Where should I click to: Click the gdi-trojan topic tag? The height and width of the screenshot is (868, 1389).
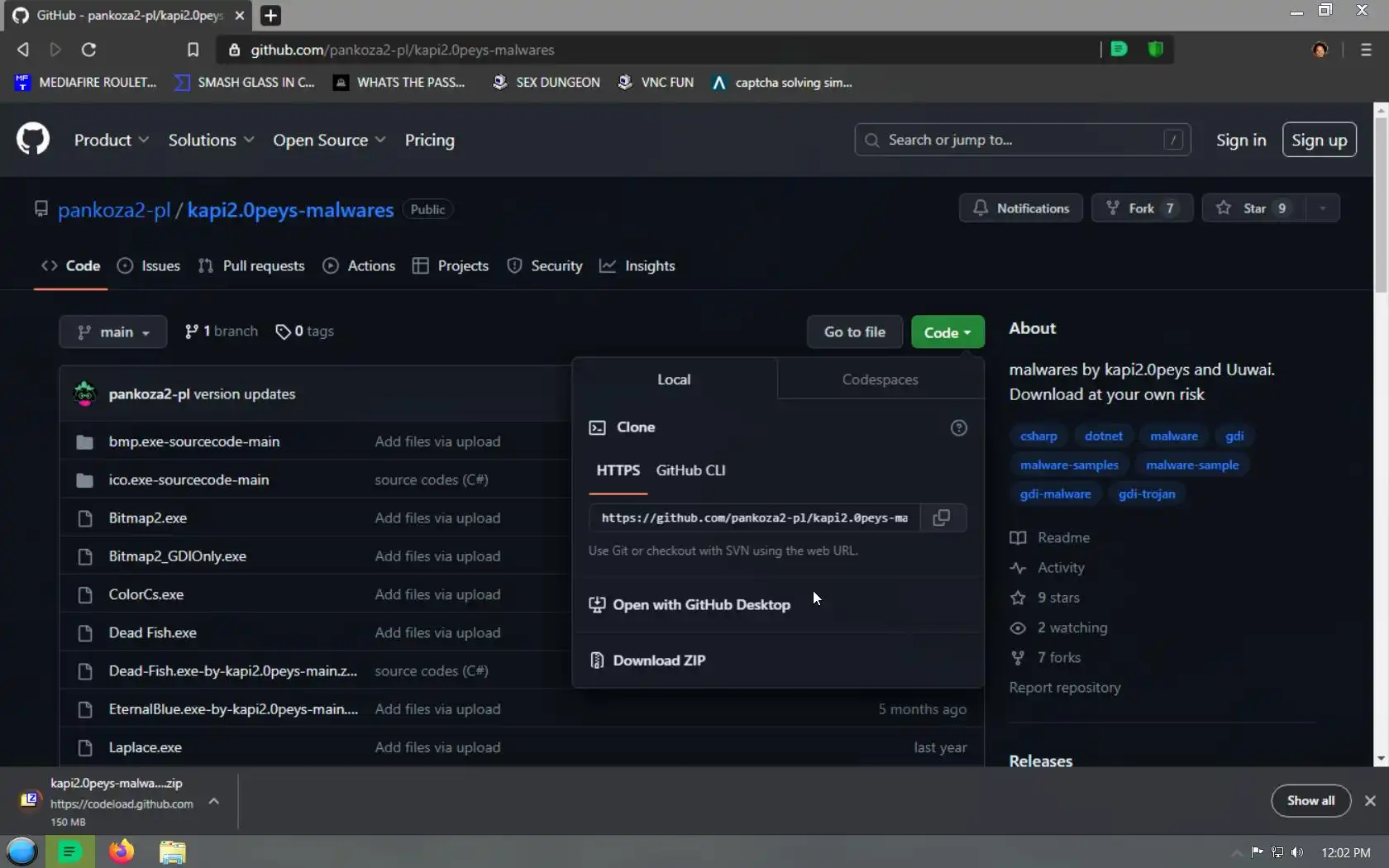(1147, 494)
